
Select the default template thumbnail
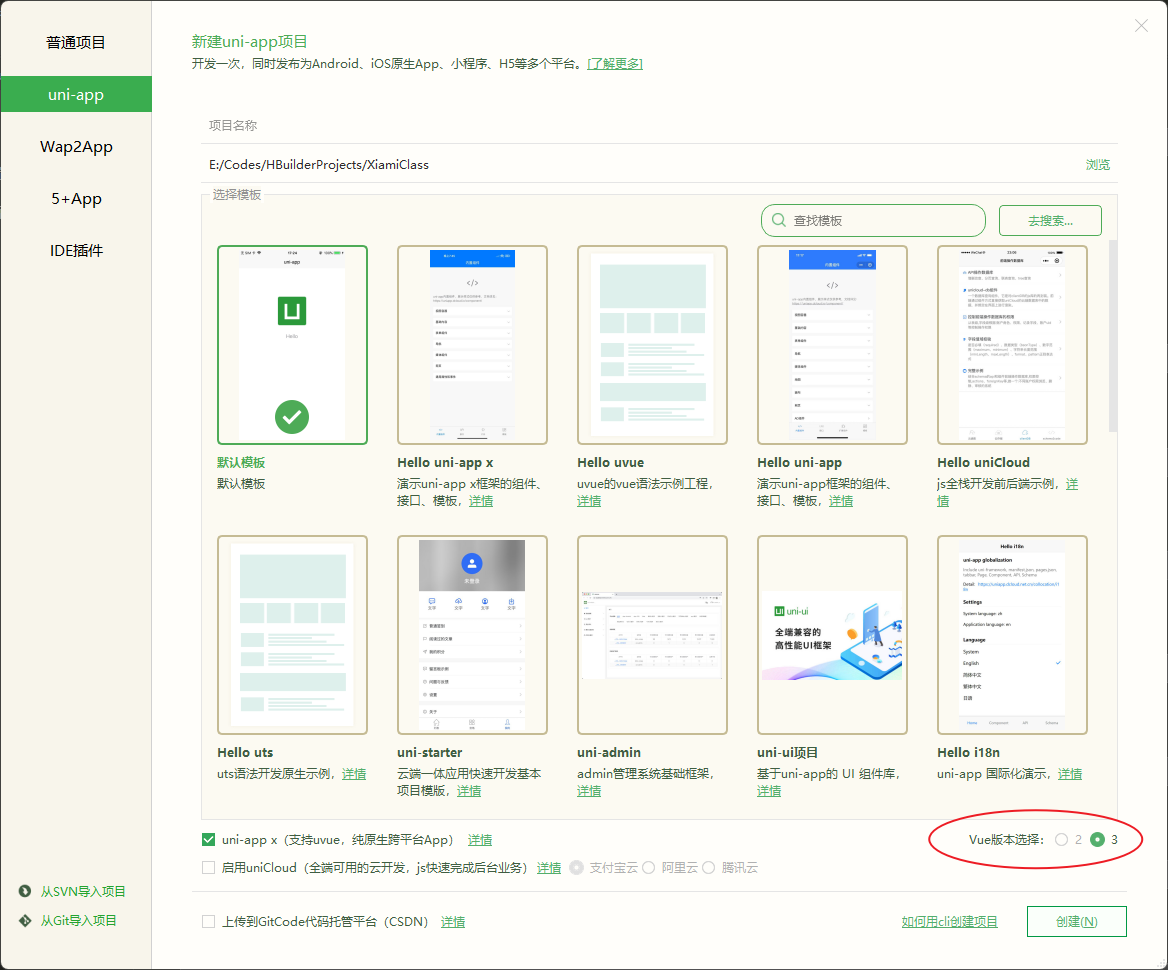click(x=292, y=344)
